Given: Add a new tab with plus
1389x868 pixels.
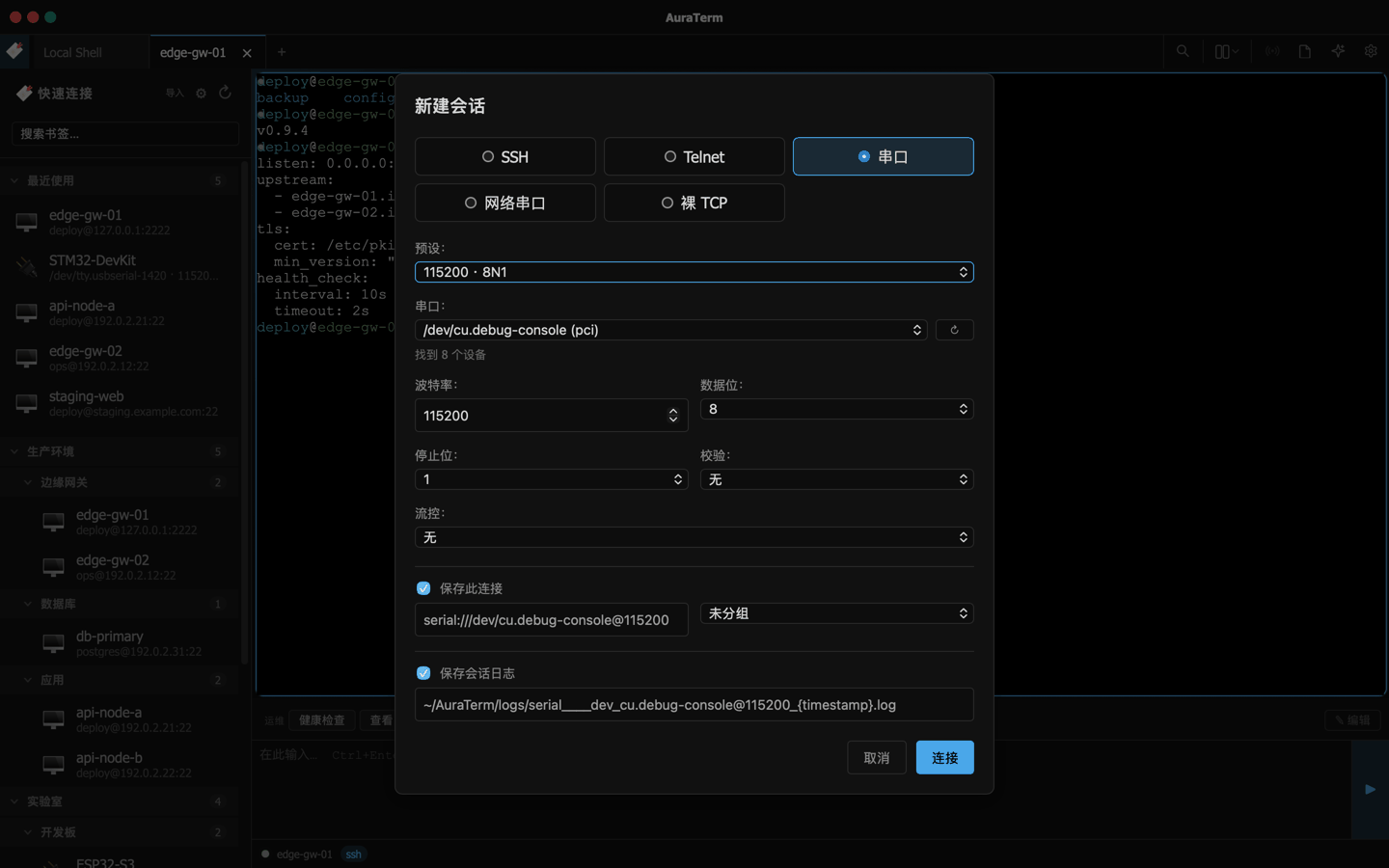Looking at the screenshot, I should 282,52.
